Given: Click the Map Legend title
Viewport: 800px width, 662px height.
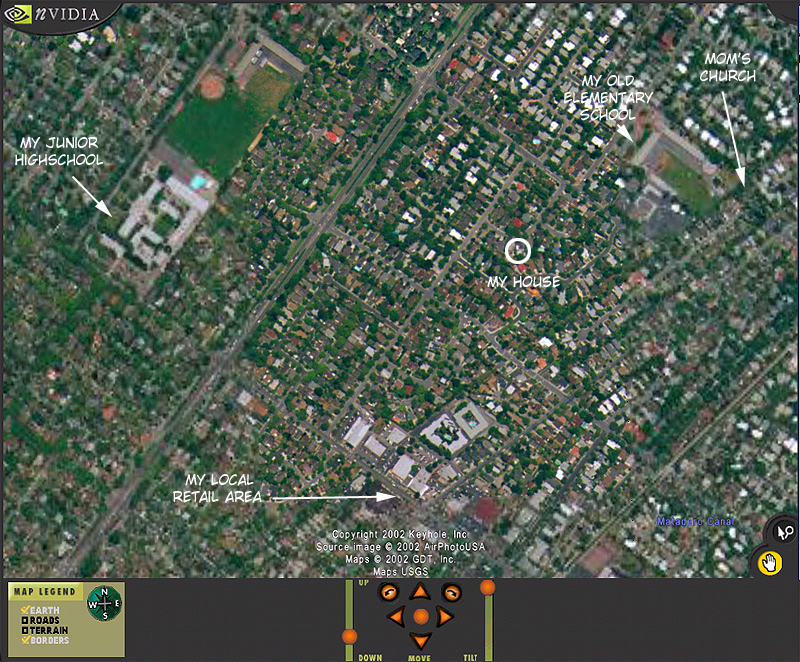Looking at the screenshot, I should (x=44, y=592).
